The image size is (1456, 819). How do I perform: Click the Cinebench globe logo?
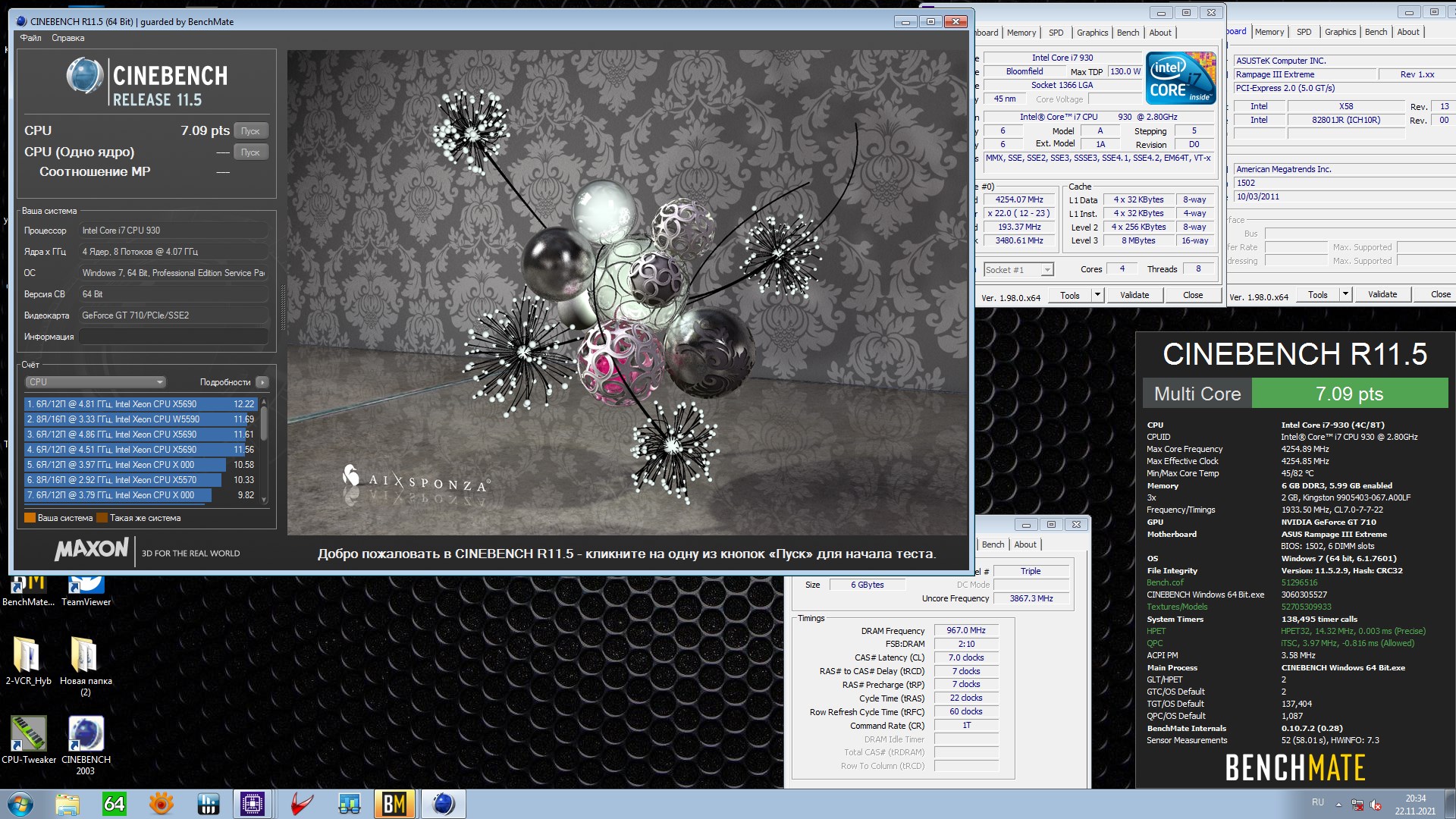tap(84, 77)
